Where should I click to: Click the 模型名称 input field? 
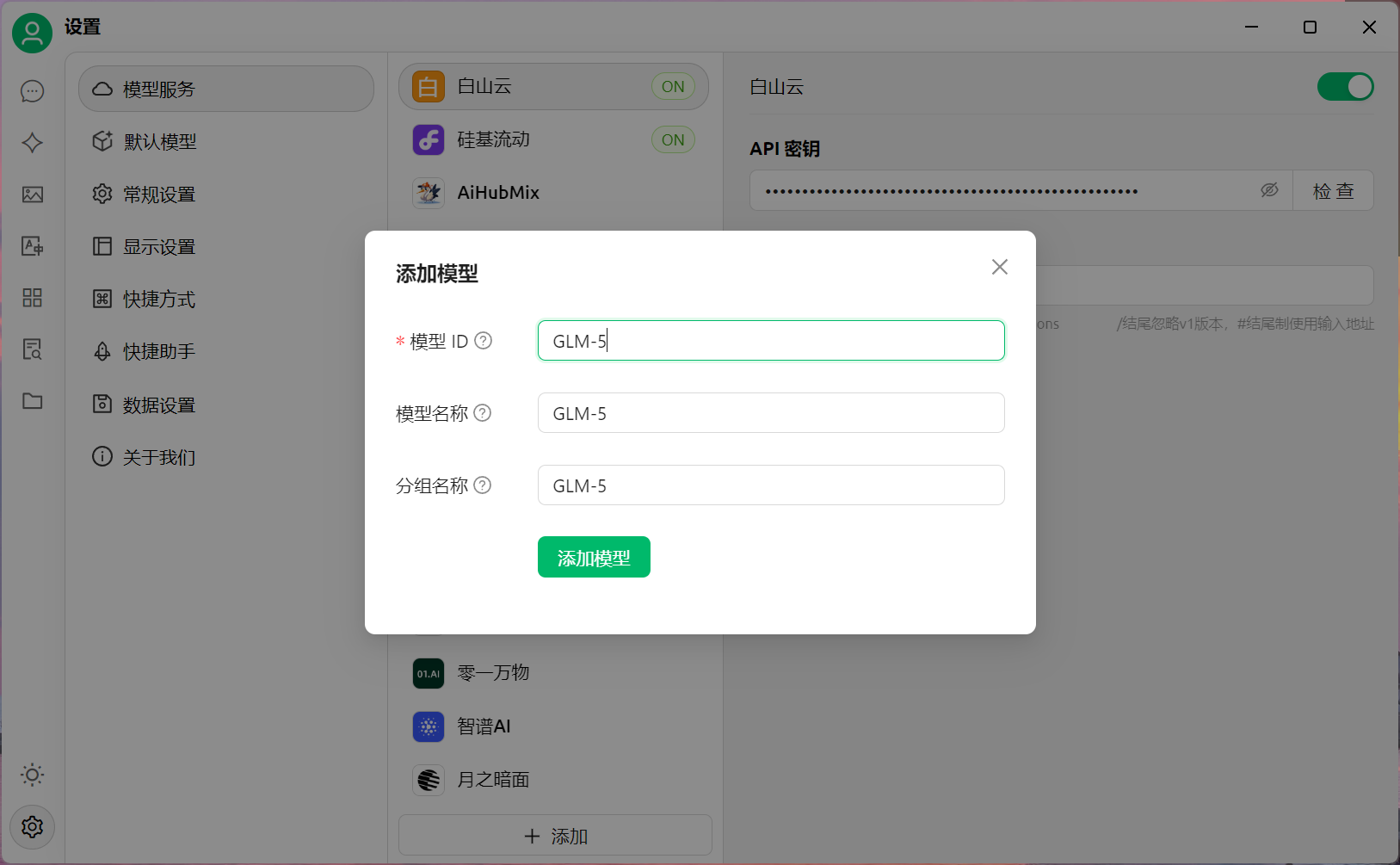click(x=771, y=412)
